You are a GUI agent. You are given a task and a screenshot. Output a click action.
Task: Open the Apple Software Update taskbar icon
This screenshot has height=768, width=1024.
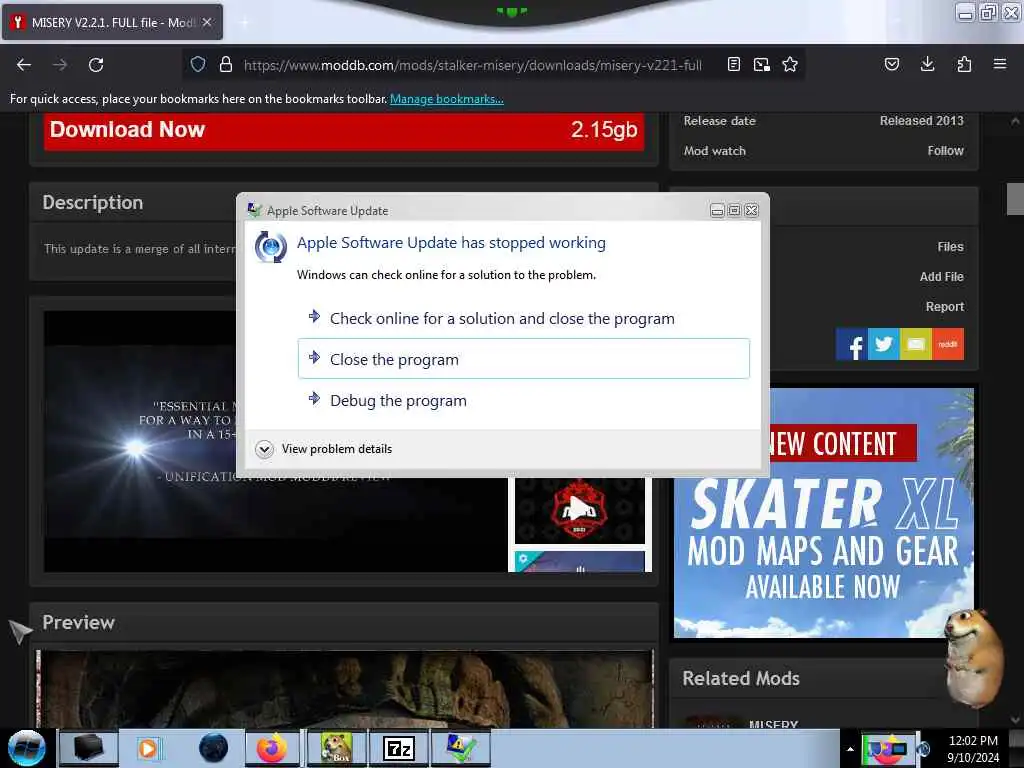pos(461,748)
